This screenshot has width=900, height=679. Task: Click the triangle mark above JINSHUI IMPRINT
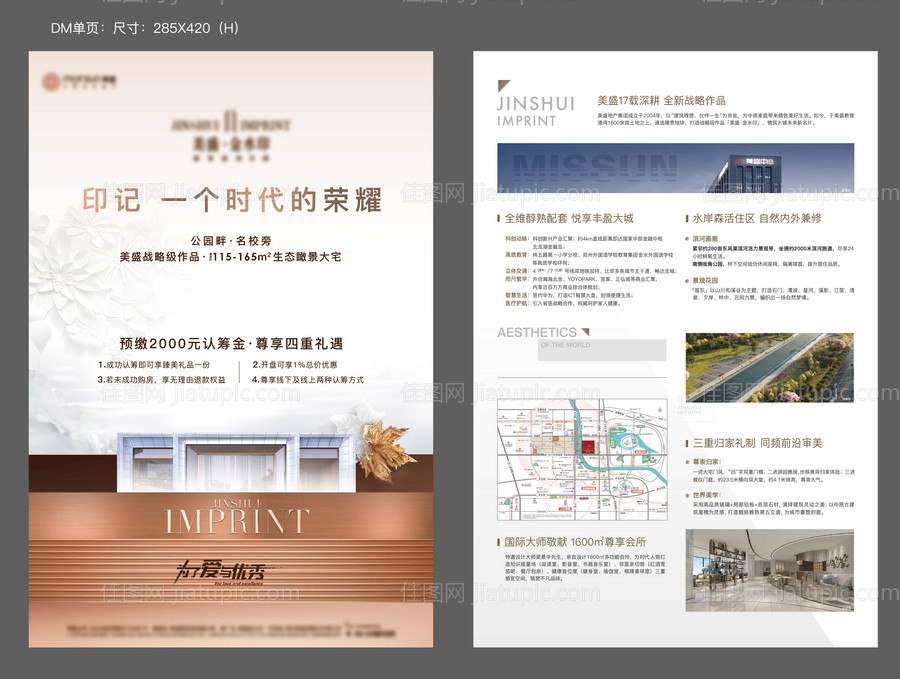click(504, 87)
